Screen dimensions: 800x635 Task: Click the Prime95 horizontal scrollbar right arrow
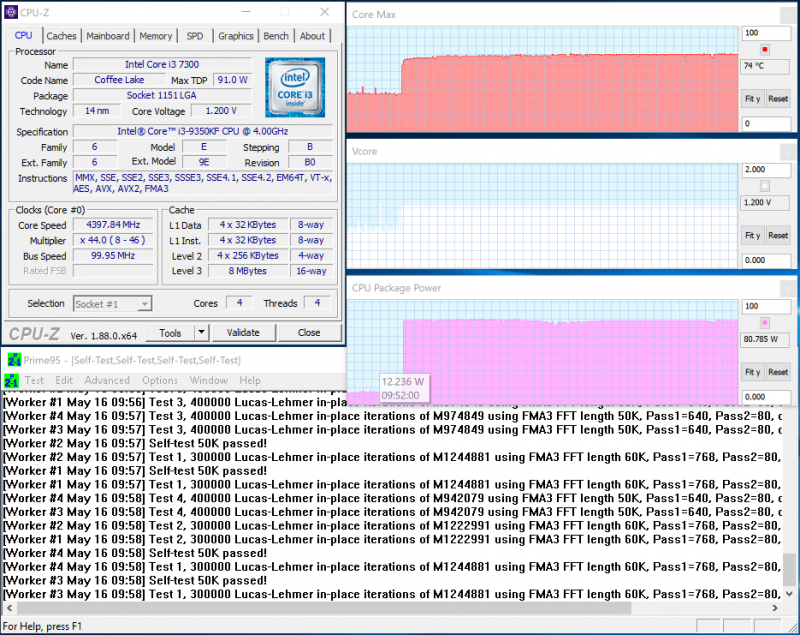774,608
